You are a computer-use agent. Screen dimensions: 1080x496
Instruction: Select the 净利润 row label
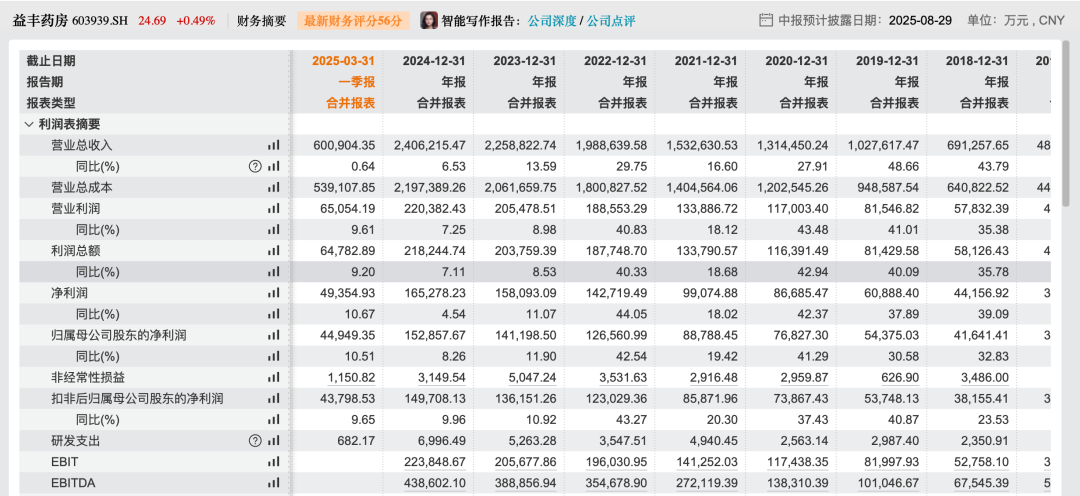70,293
